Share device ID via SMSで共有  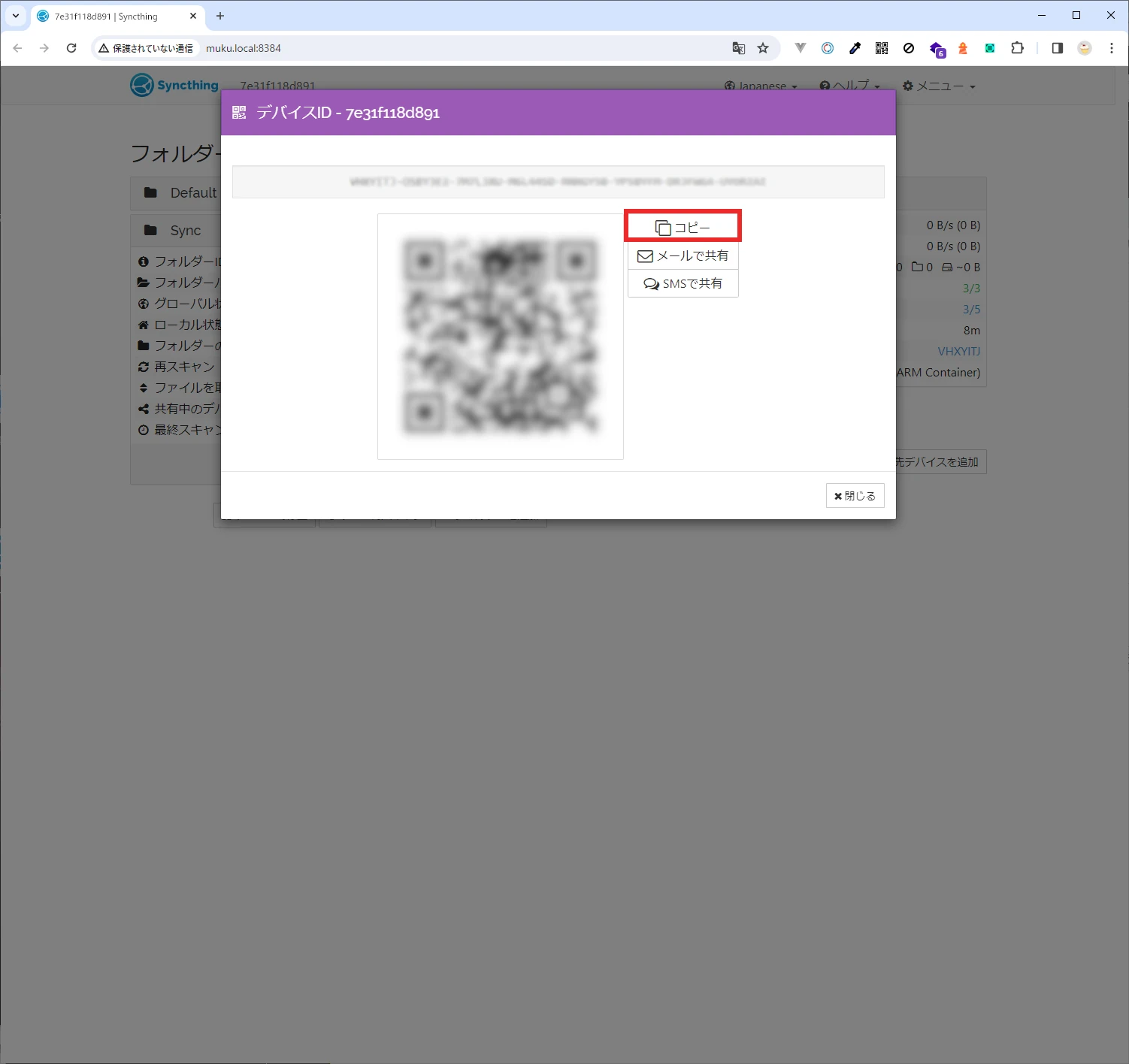[x=683, y=283]
